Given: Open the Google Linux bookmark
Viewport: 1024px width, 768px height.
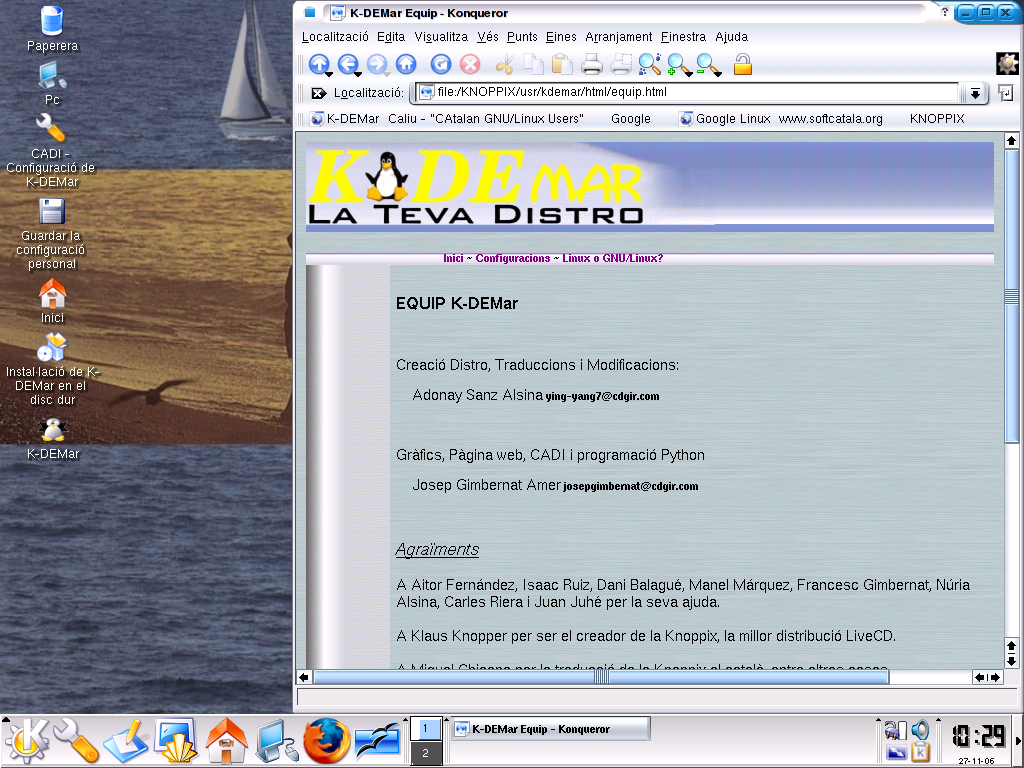Looking at the screenshot, I should click(x=725, y=119).
